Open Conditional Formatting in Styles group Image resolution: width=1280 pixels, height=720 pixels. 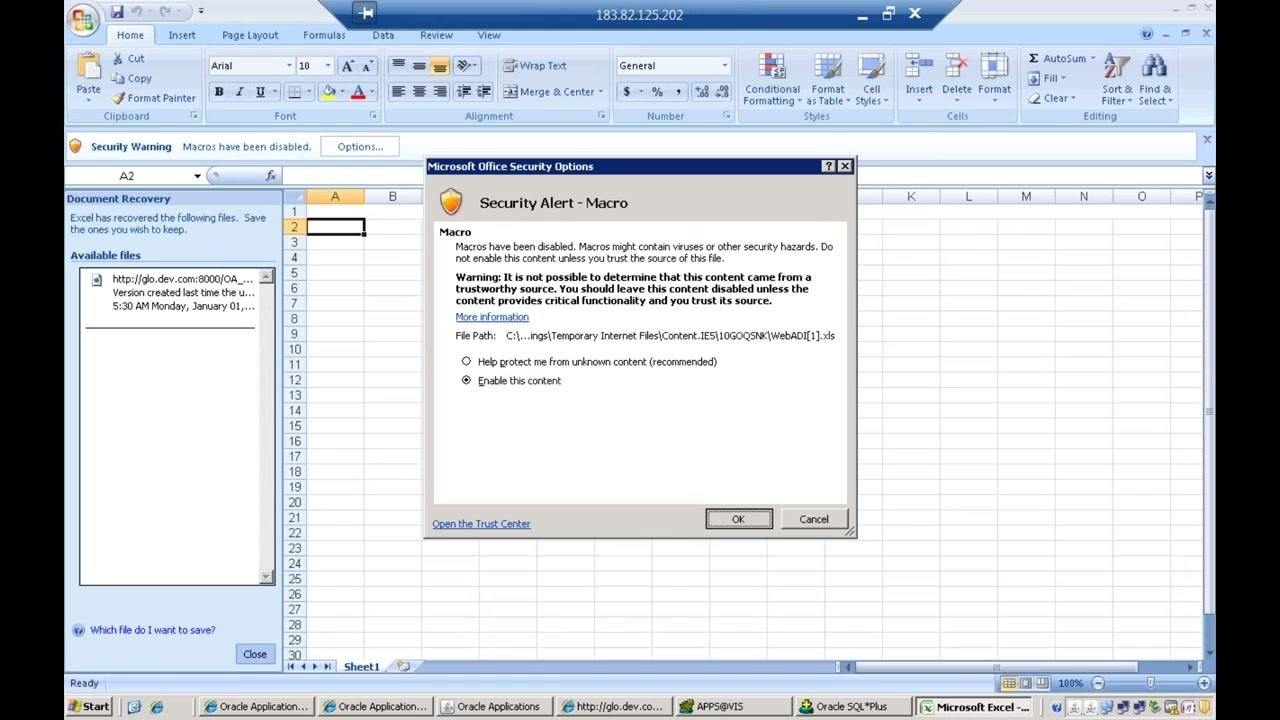coord(772,79)
